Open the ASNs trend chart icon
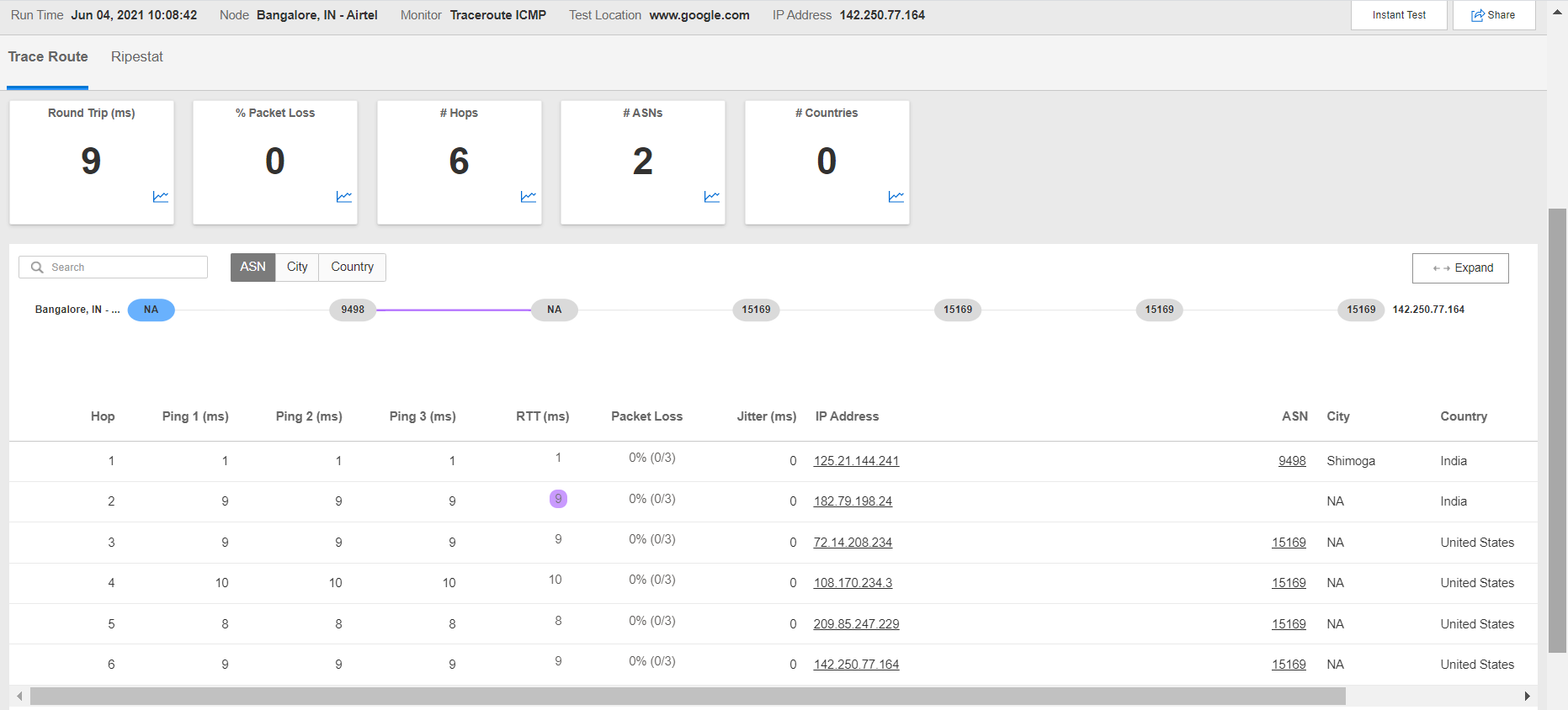This screenshot has height=710, width=1568. (712, 197)
